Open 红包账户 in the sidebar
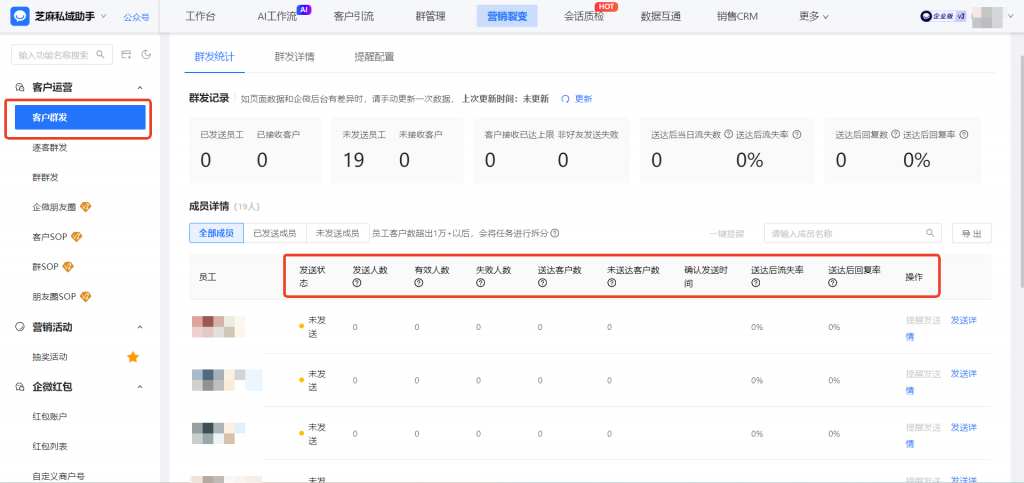The image size is (1024, 483). [50, 416]
